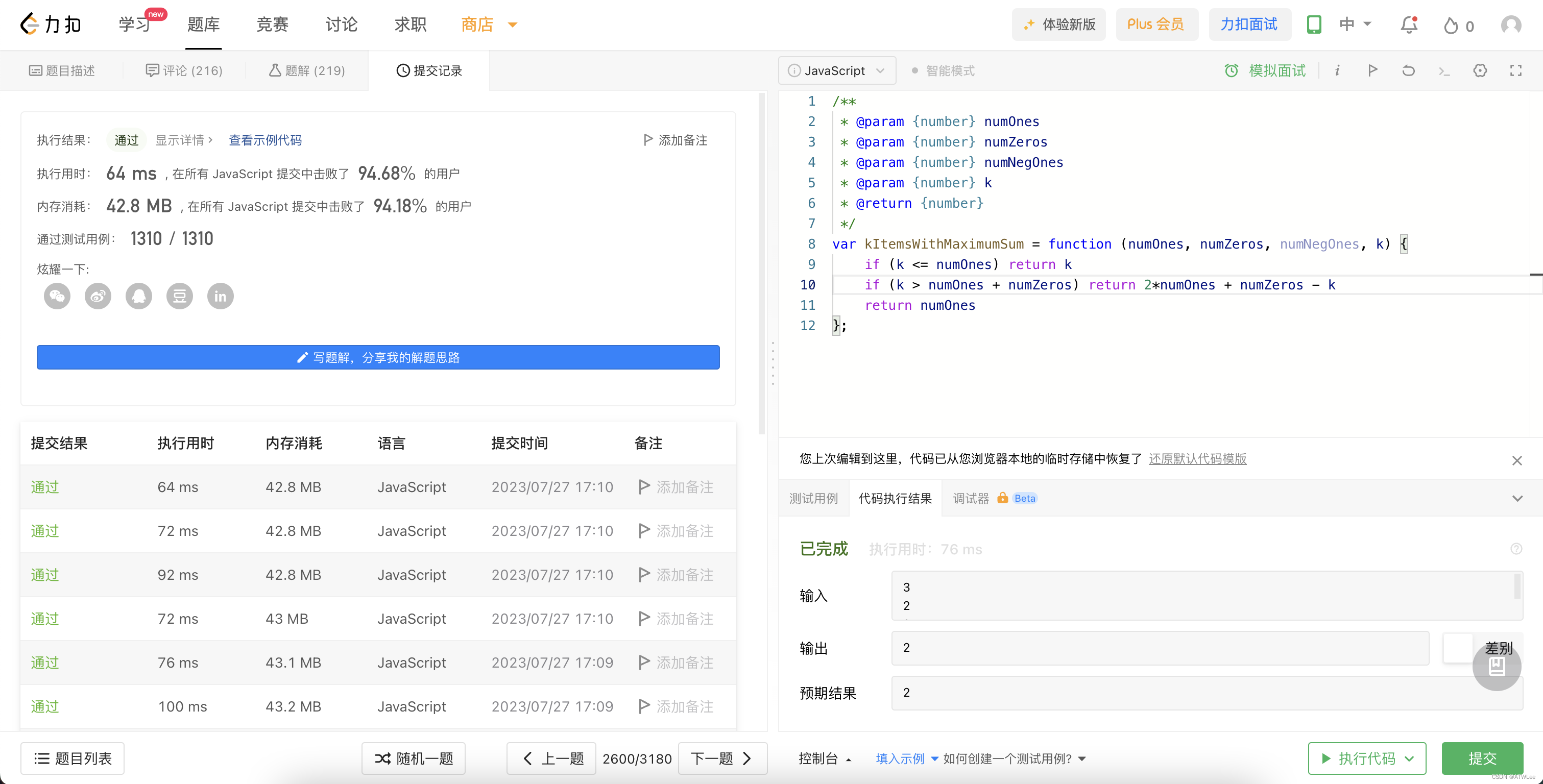Open the 执行代码 dropdown arrow
The width and height of the screenshot is (1543, 784).
click(1409, 759)
